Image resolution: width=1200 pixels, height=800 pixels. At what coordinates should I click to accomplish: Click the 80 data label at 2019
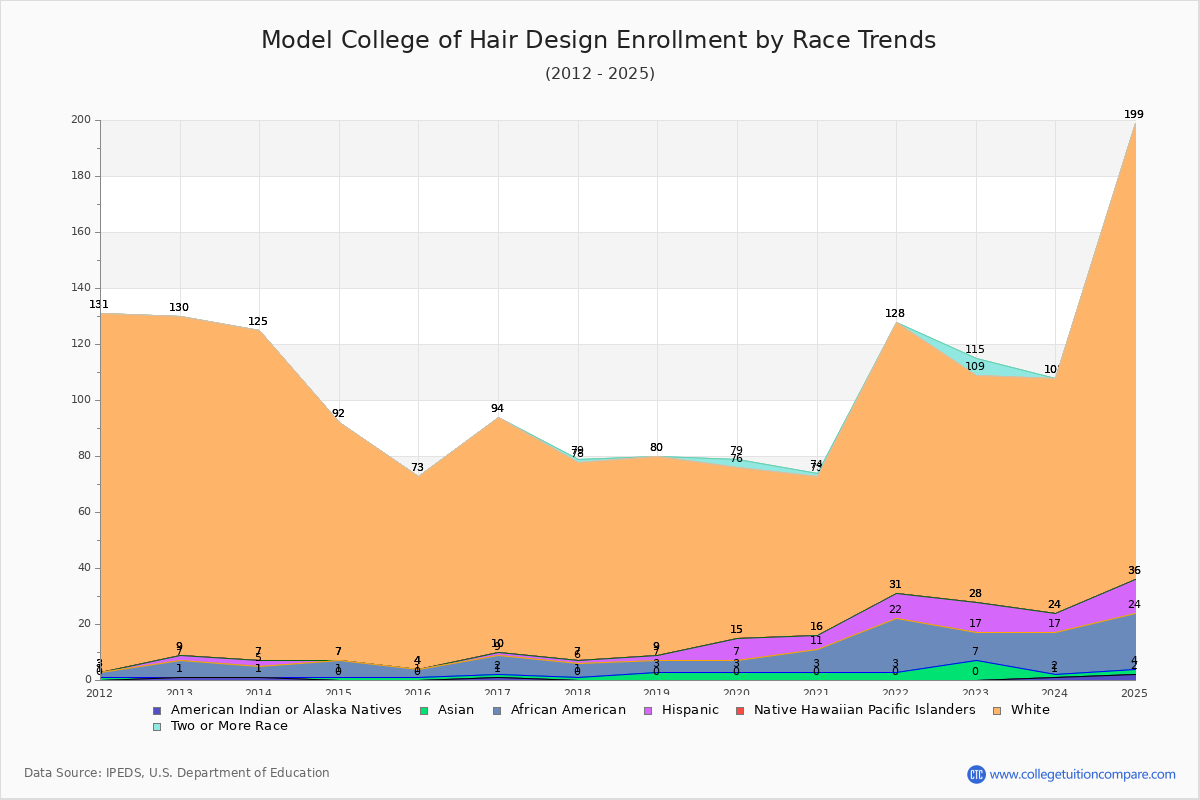[x=656, y=448]
